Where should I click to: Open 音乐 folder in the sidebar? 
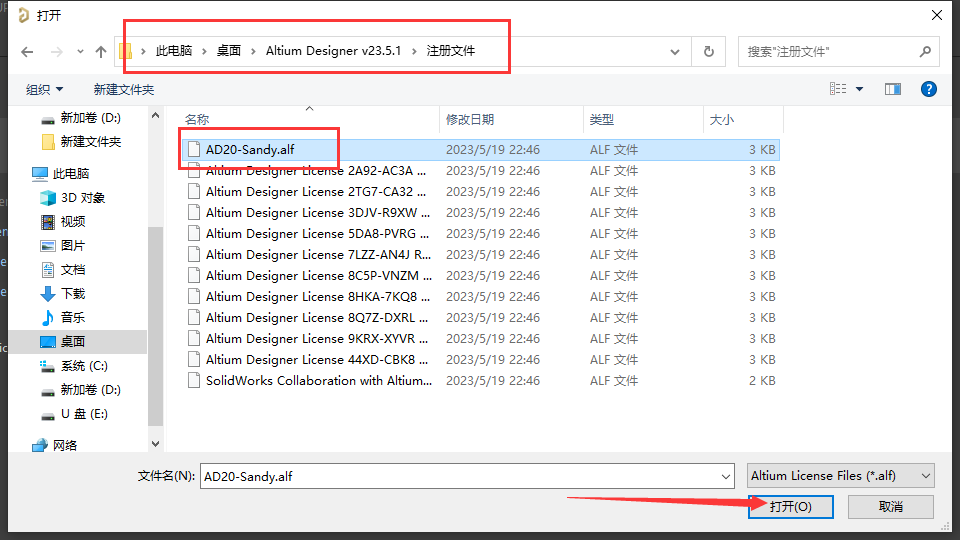coord(62,318)
